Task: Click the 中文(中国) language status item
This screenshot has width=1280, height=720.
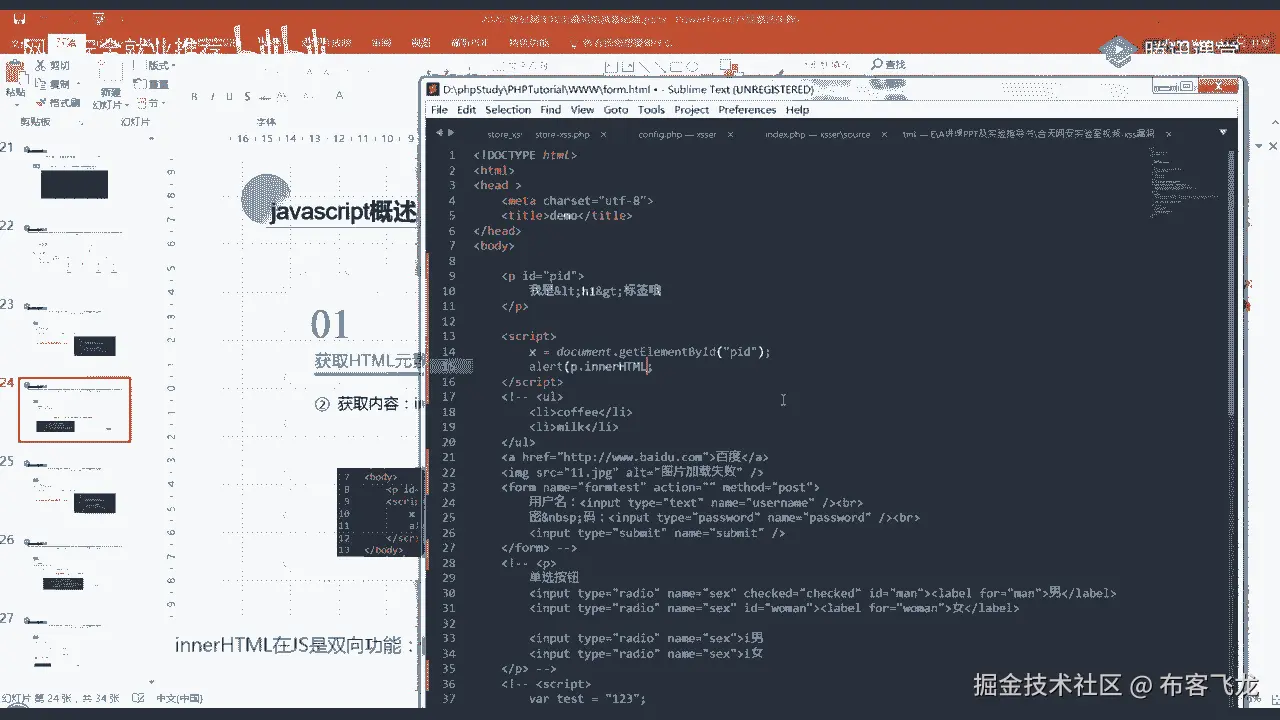Action: (x=179, y=698)
